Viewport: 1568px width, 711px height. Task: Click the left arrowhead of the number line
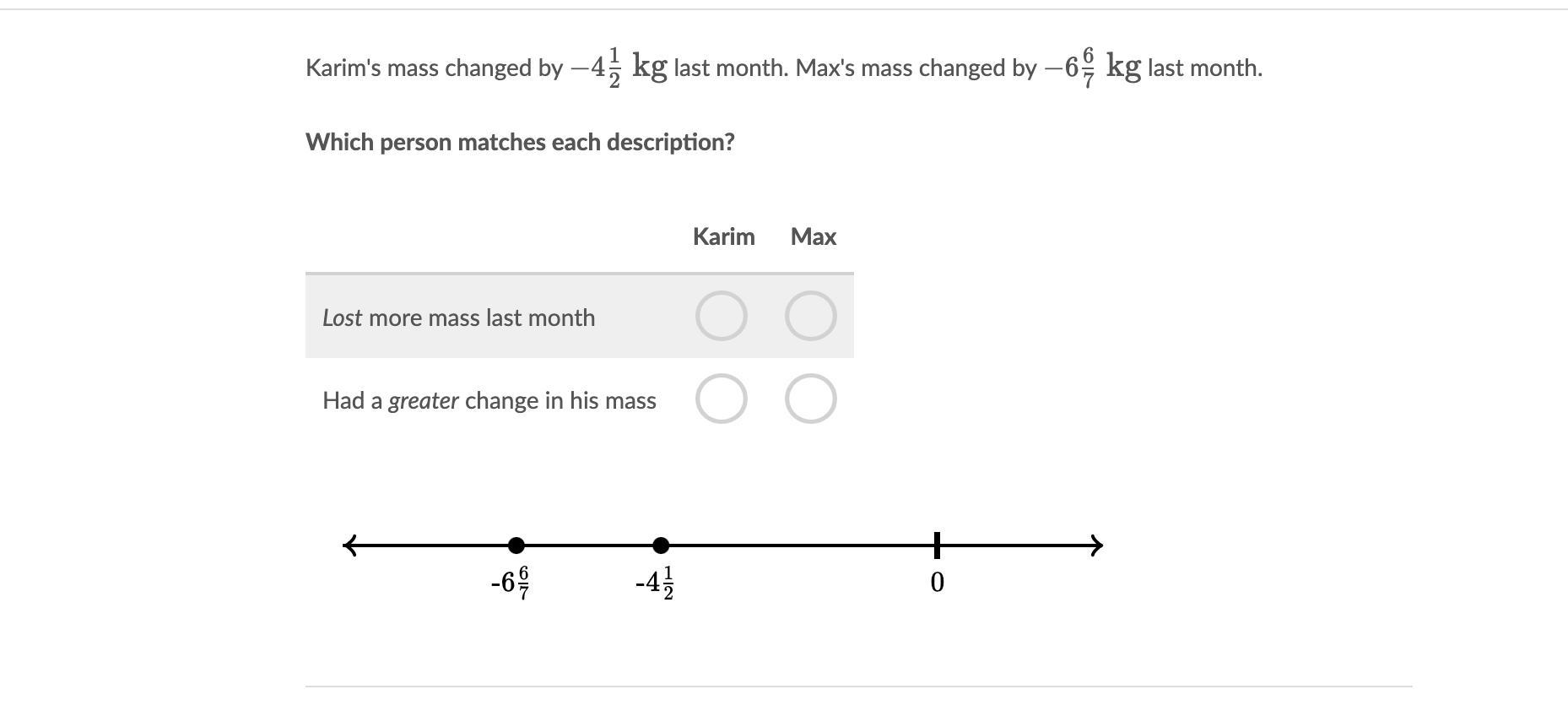[x=350, y=545]
